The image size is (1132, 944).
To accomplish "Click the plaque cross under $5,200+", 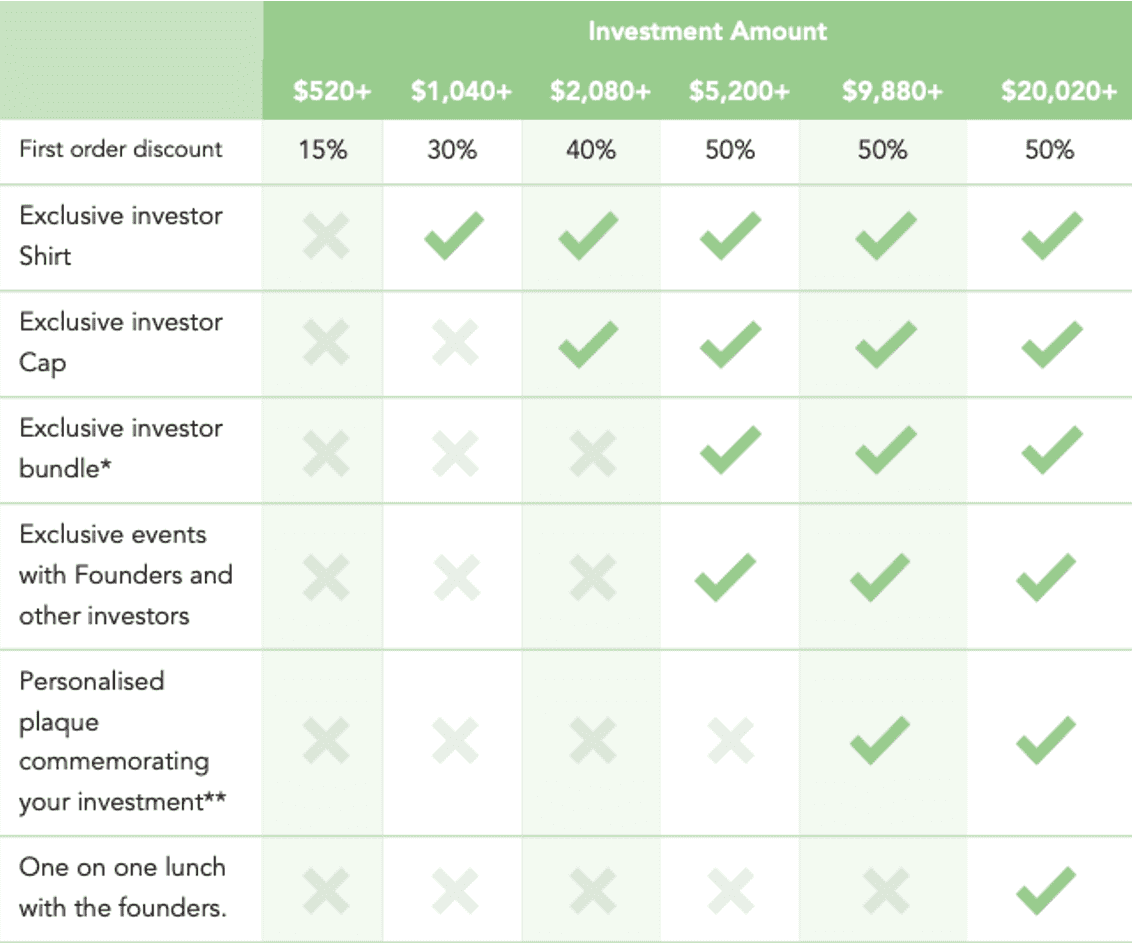I will [x=731, y=740].
